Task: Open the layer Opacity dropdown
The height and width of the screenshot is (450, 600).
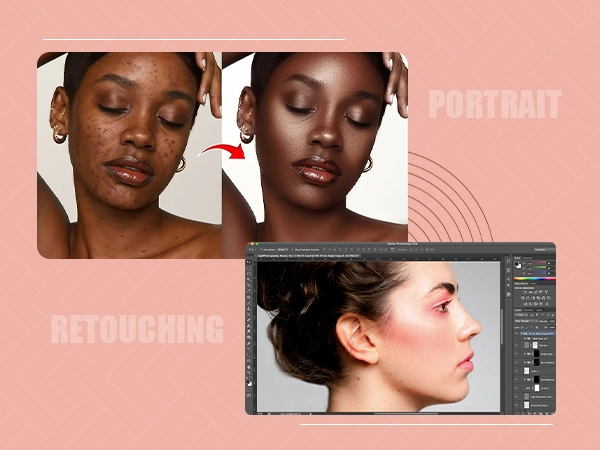Action: click(552, 321)
